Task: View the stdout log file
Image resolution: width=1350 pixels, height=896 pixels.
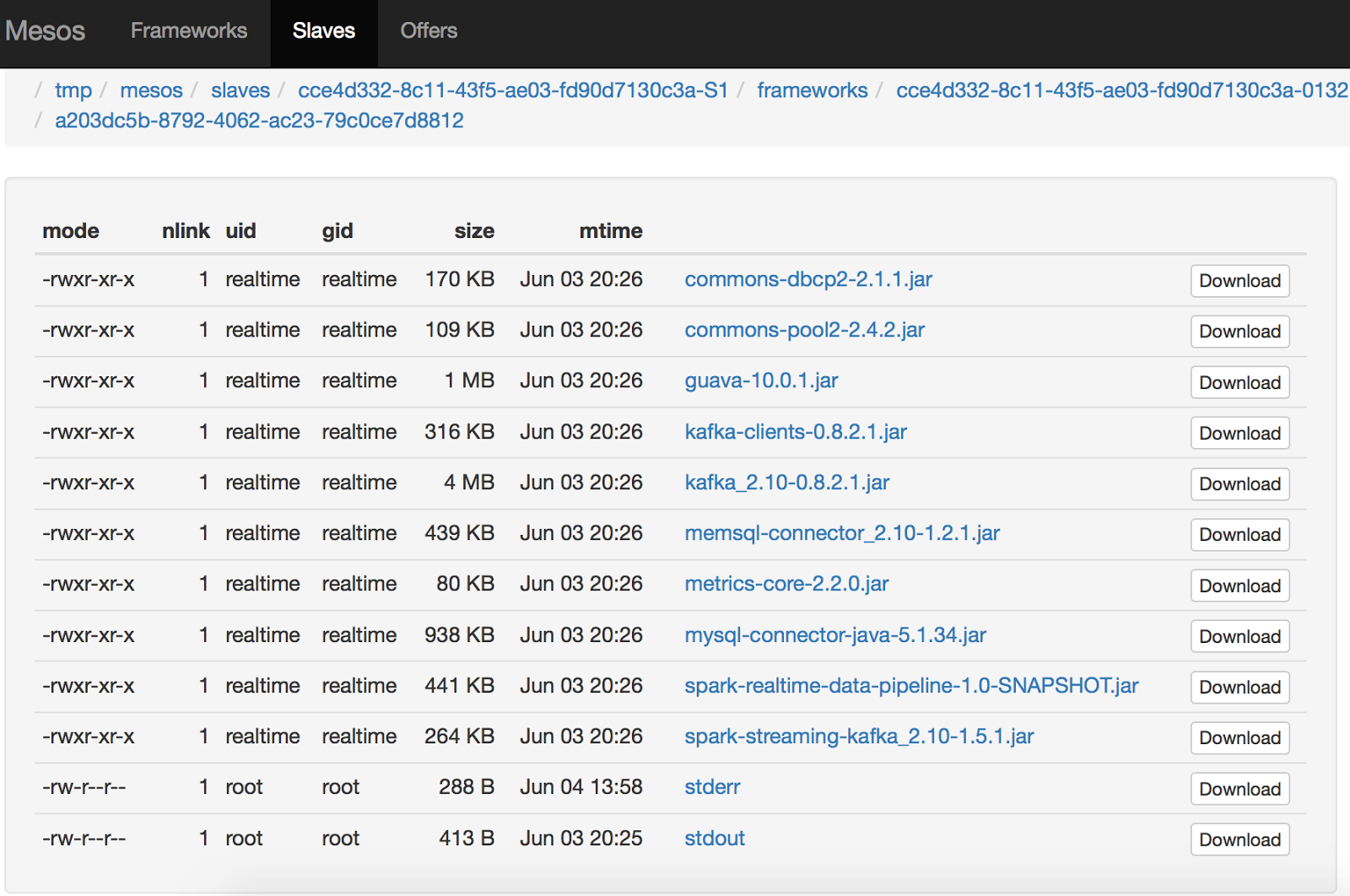Action: [714, 838]
